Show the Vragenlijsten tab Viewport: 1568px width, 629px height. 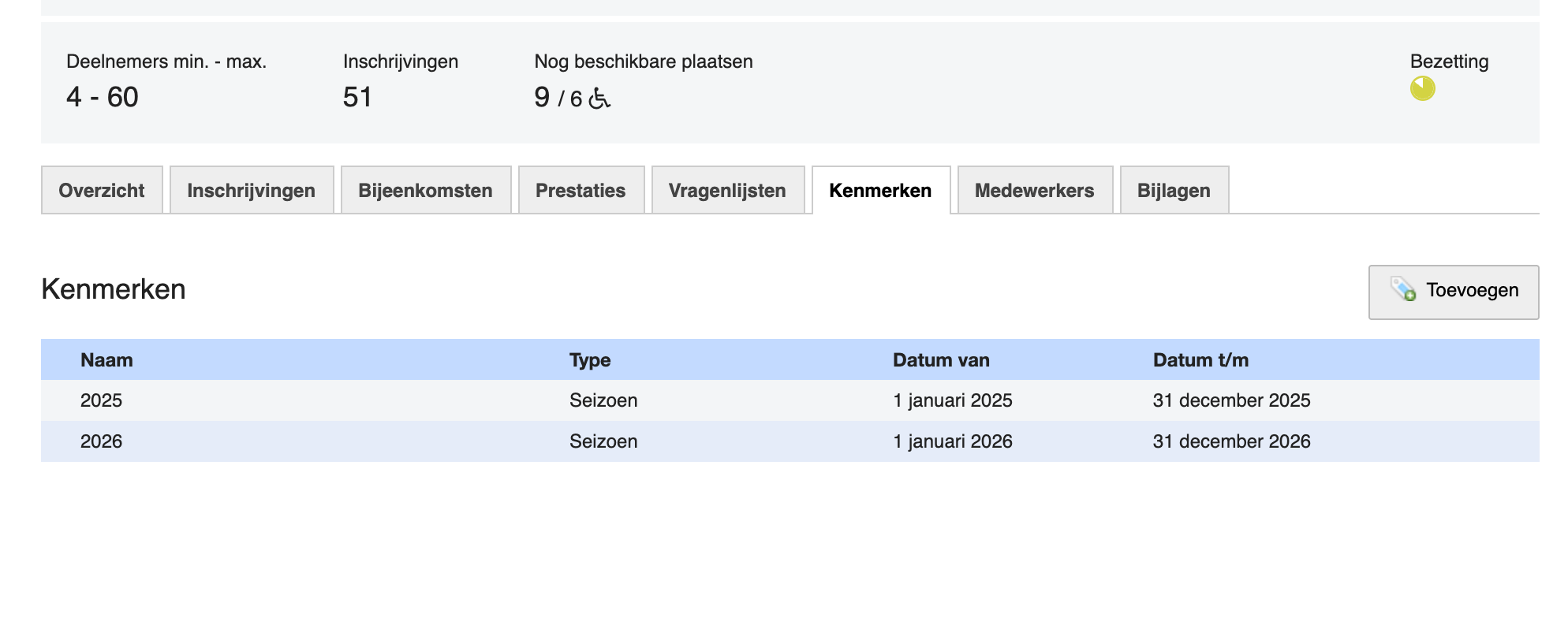coord(727,191)
